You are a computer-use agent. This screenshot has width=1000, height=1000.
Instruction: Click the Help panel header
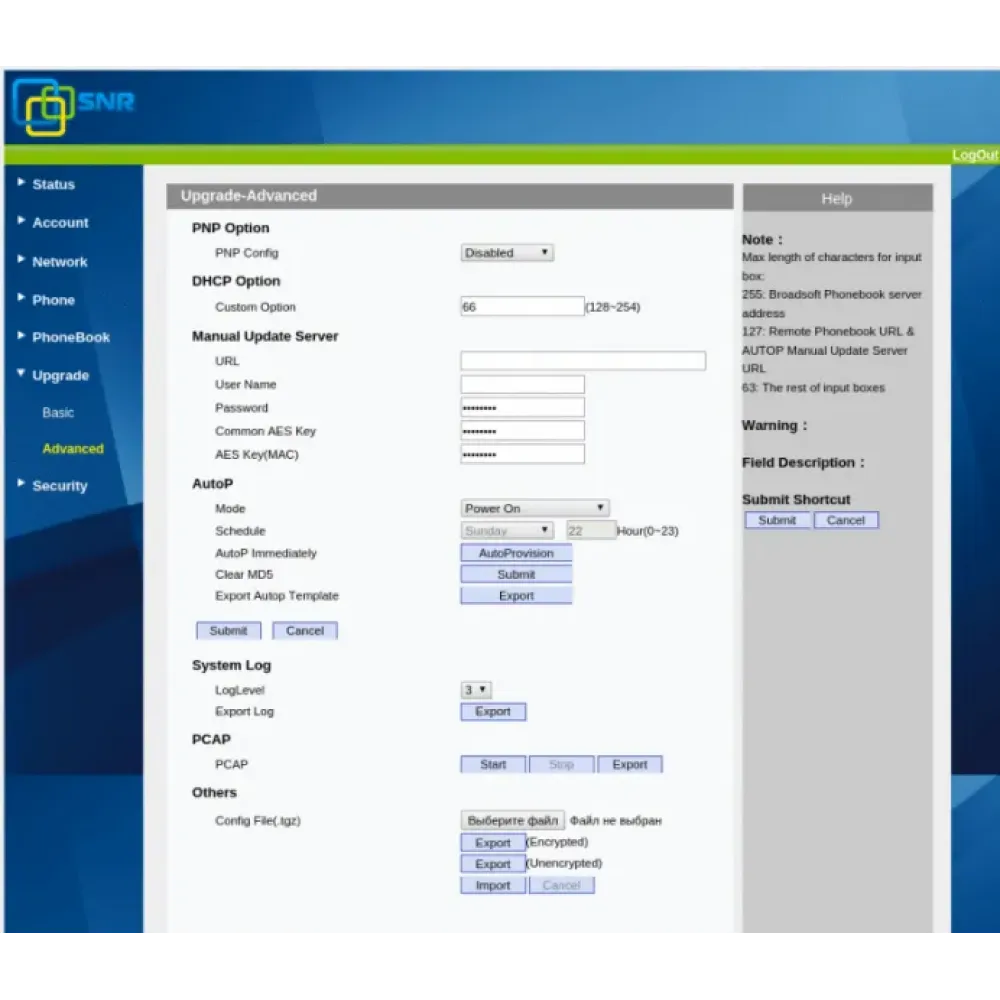tap(837, 198)
